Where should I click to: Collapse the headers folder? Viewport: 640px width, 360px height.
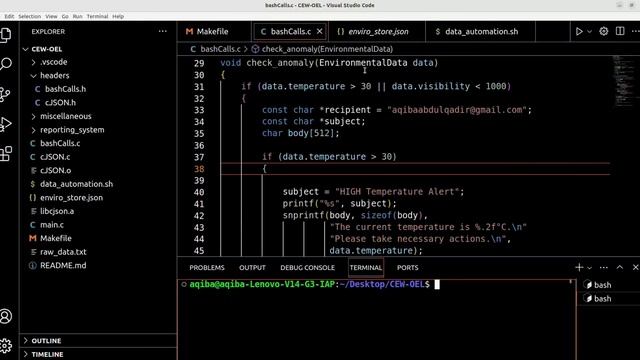pyautogui.click(x=98, y=76)
